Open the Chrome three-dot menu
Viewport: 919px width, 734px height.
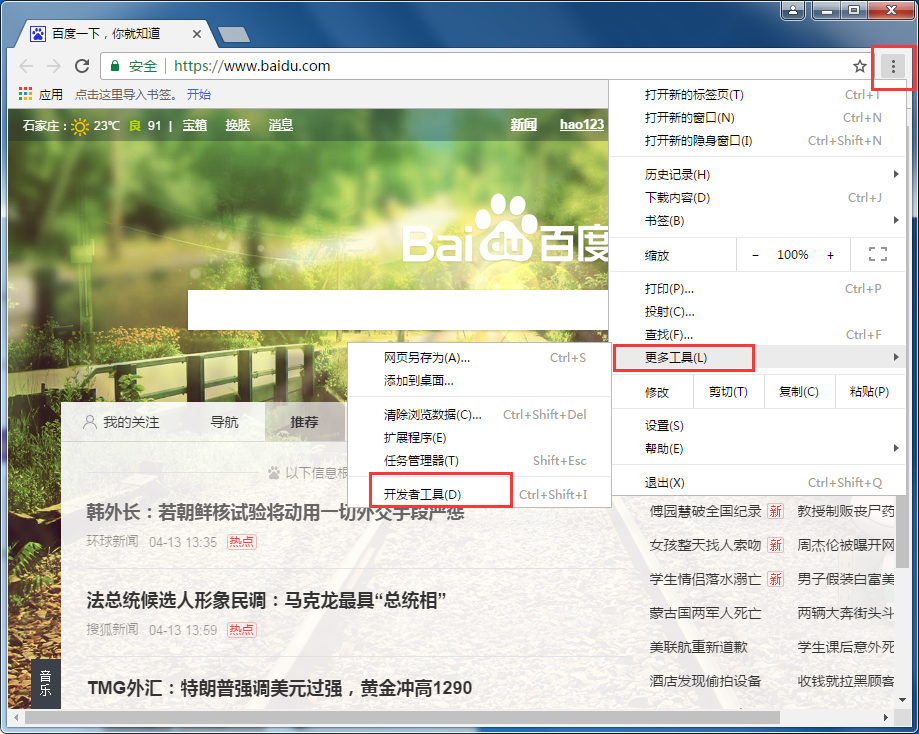click(895, 66)
